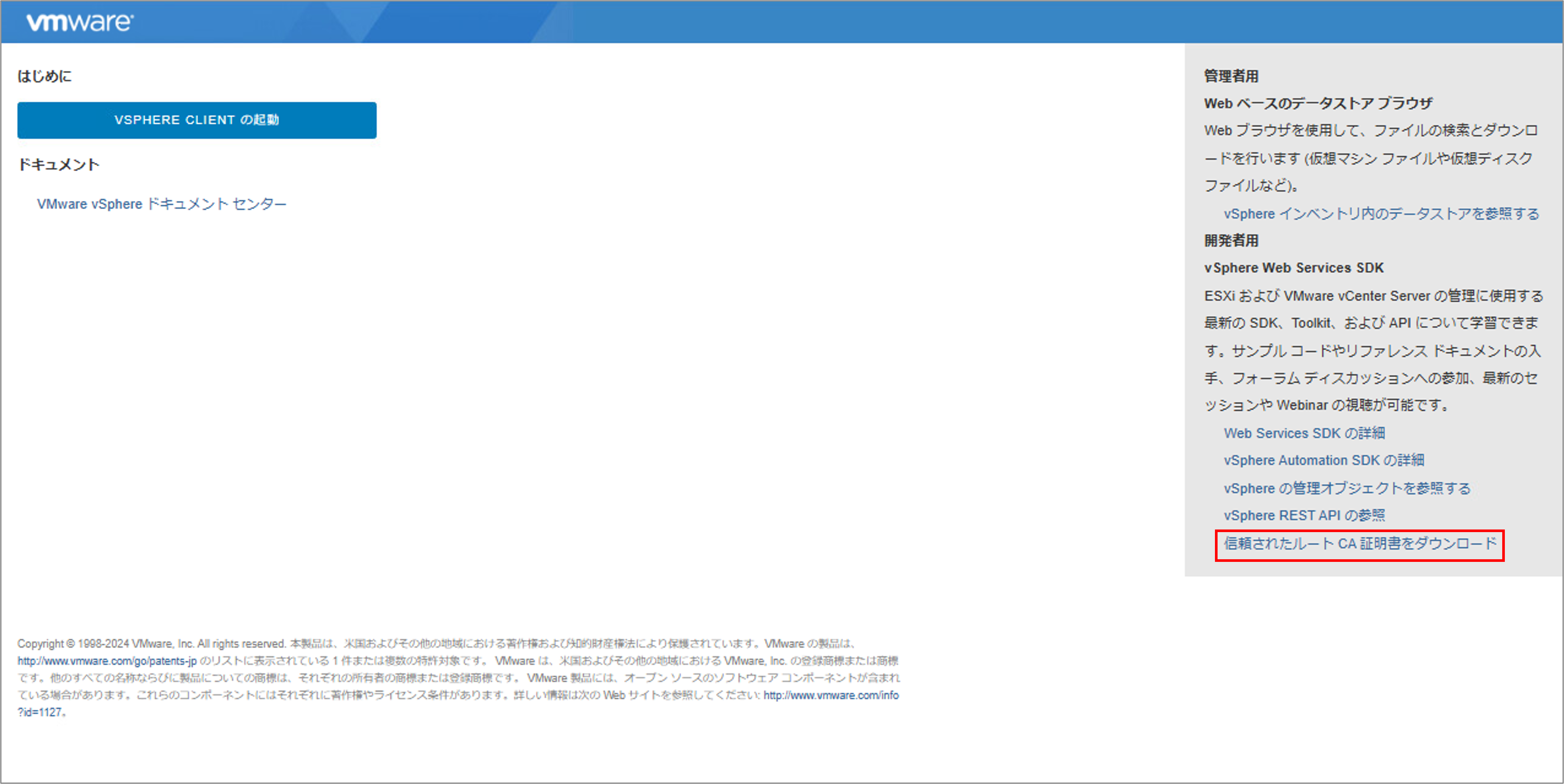Image resolution: width=1564 pixels, height=784 pixels.
Task: Select vSphere Web Services SDK heading
Action: tap(1294, 268)
